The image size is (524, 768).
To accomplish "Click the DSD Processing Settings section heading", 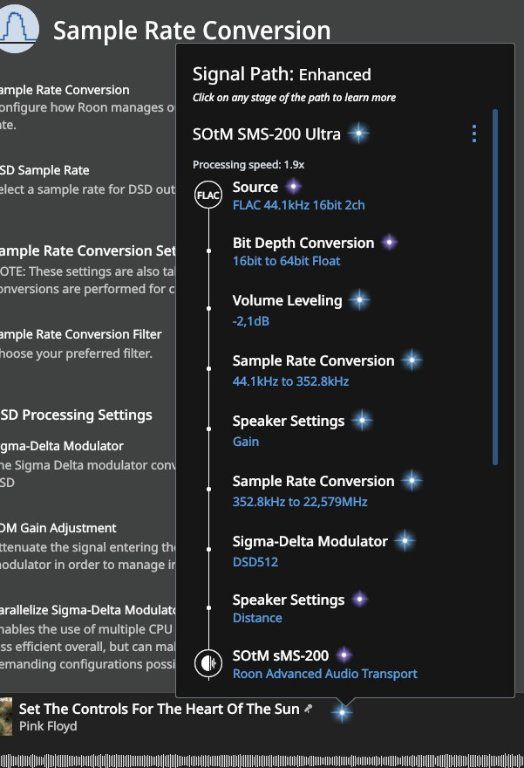I will tap(76, 415).
